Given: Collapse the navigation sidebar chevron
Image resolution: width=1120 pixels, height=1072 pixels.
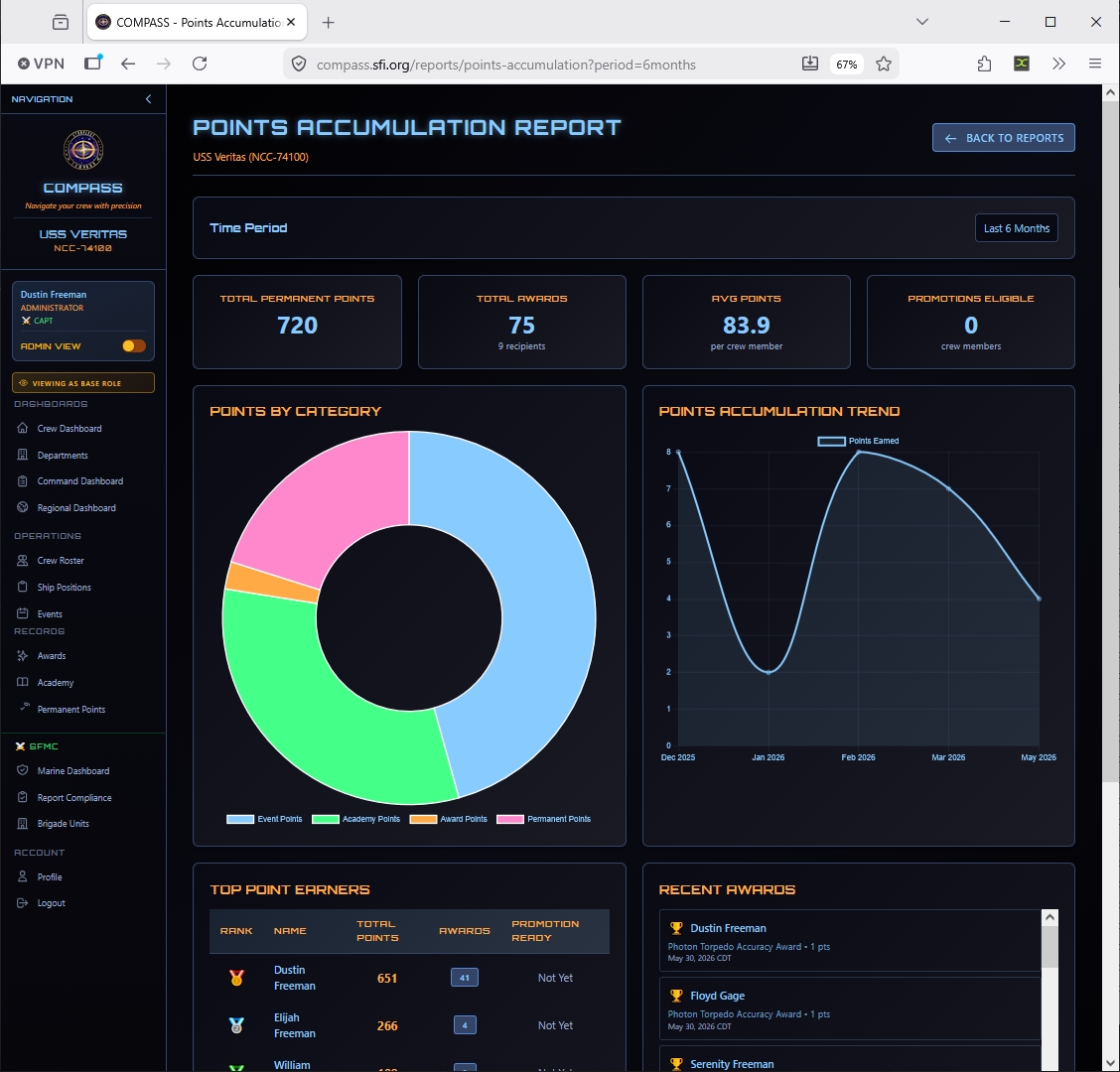Looking at the screenshot, I should (149, 99).
